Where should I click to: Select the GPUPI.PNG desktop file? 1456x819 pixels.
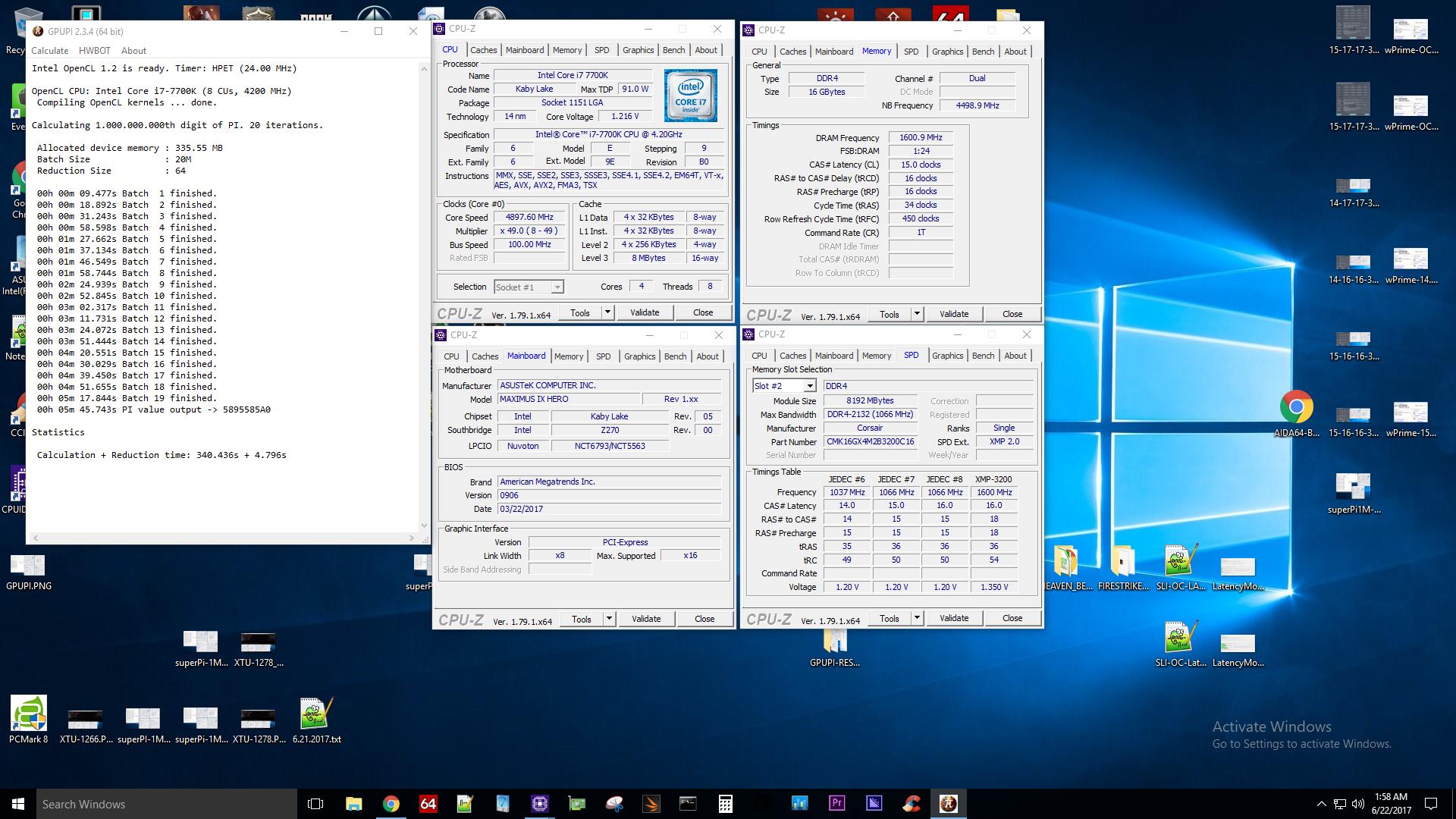(29, 572)
